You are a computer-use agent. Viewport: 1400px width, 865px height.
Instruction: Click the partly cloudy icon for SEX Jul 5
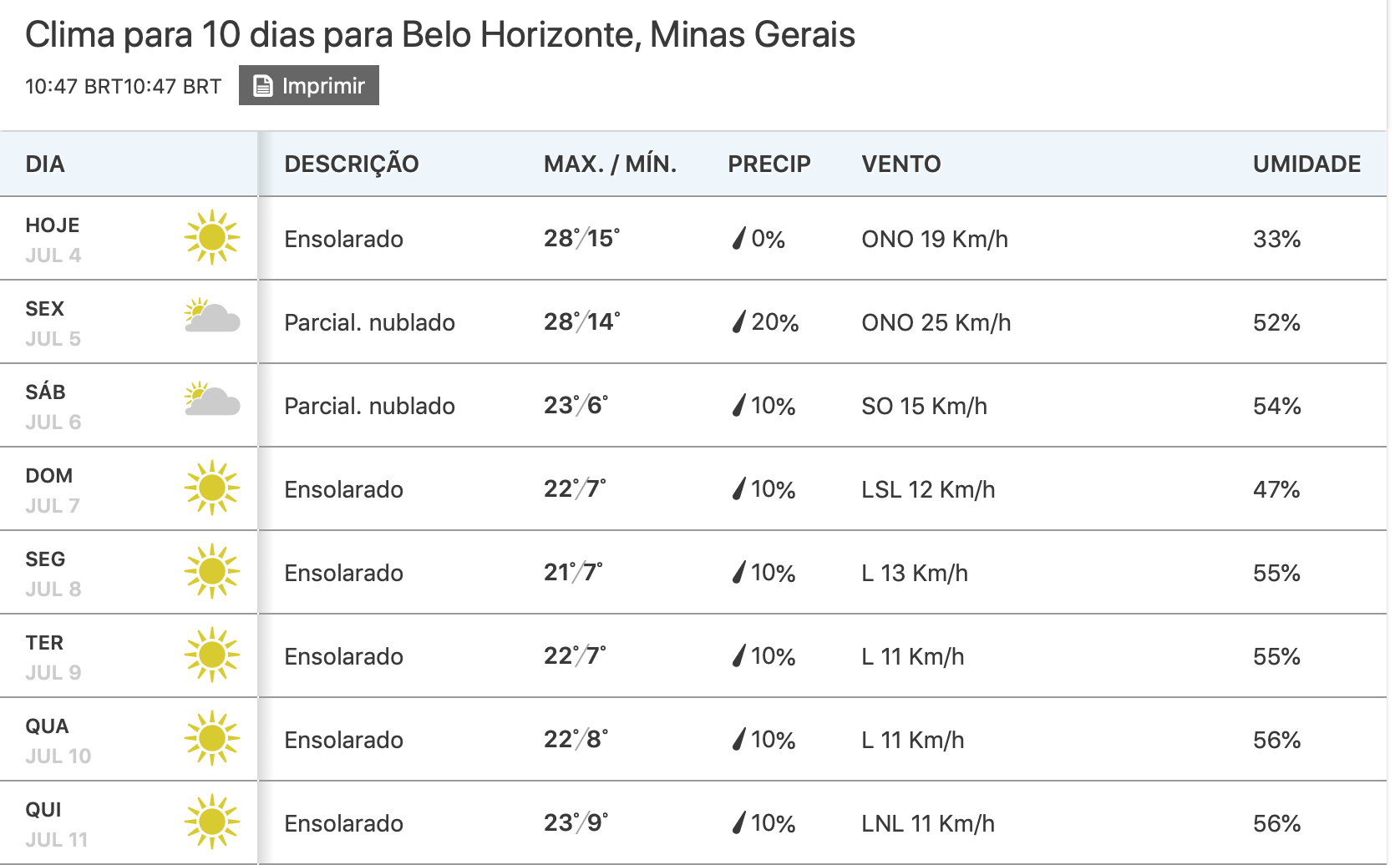212,316
